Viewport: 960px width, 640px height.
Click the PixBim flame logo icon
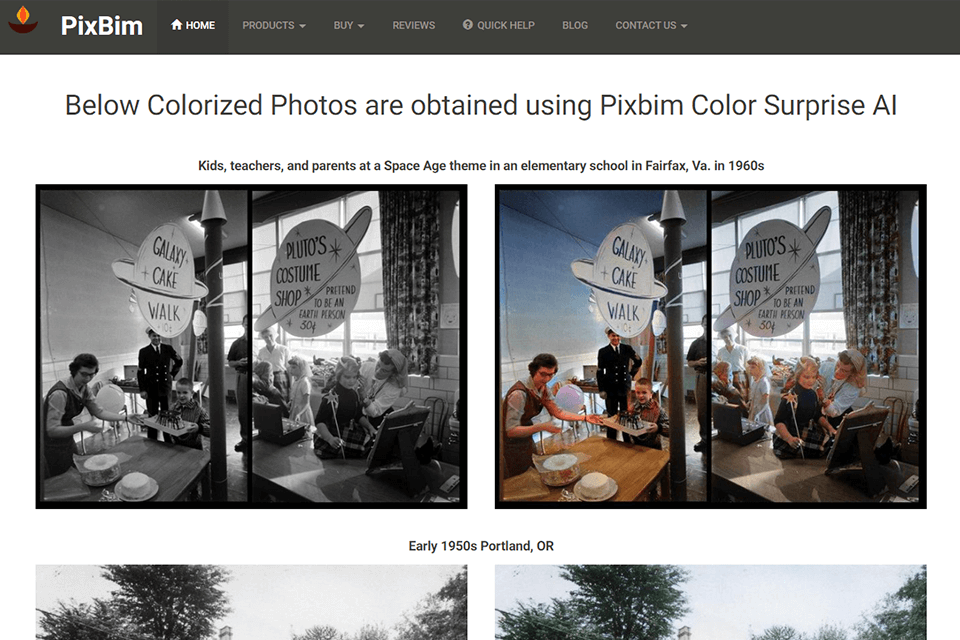(23, 20)
